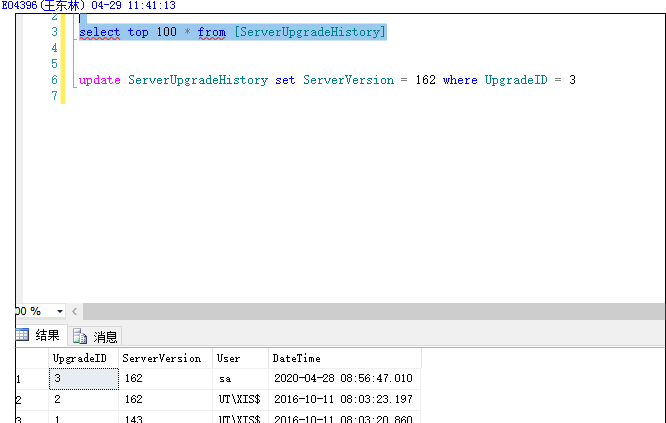Image resolution: width=666 pixels, height=423 pixels.
Task: Click the results grid icon on 结果 tab
Action: [22, 336]
